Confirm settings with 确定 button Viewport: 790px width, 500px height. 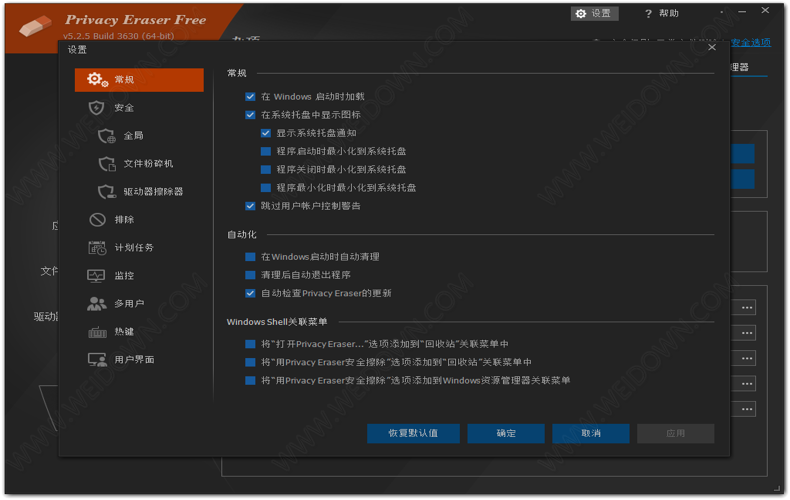coord(506,433)
